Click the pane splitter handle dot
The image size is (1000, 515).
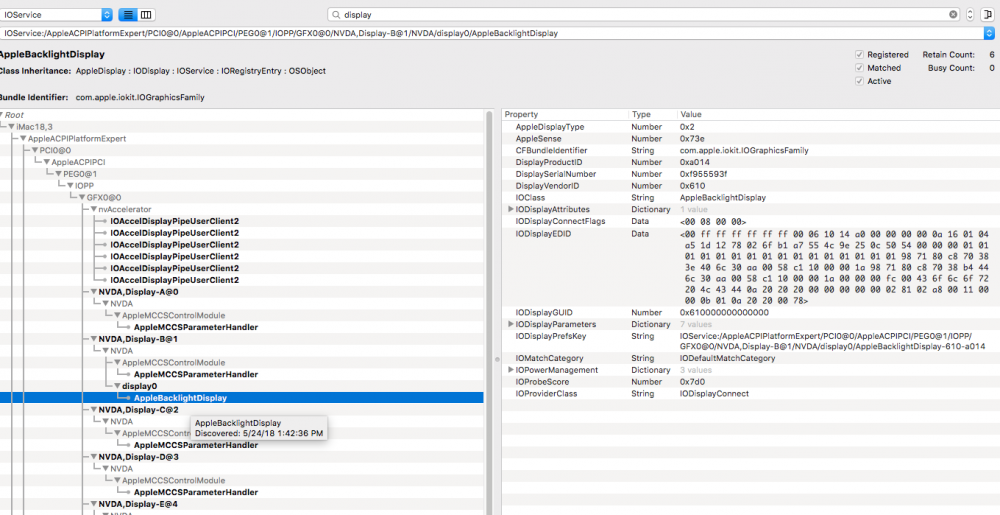(497, 359)
